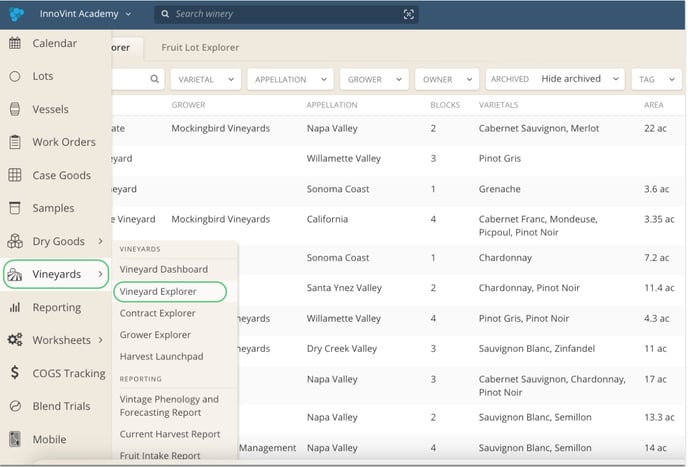Click Mockingbird Vineyards in the Napa Valley row
Image resolution: width=688 pixels, height=467 pixels.
[221, 128]
